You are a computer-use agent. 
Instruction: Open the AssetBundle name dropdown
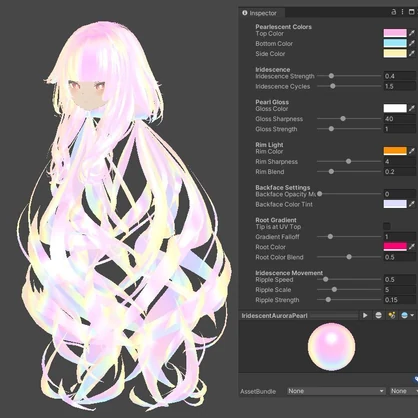(336, 391)
